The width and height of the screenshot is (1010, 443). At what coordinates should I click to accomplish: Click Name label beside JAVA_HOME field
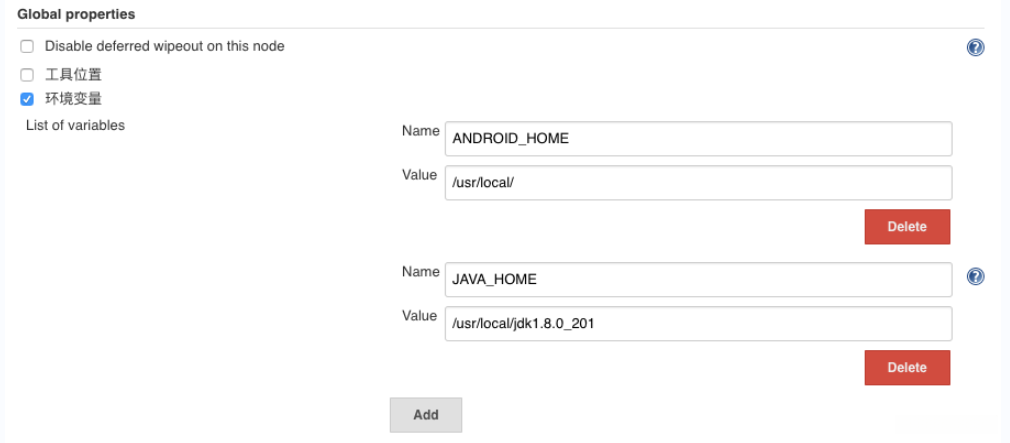tap(420, 272)
